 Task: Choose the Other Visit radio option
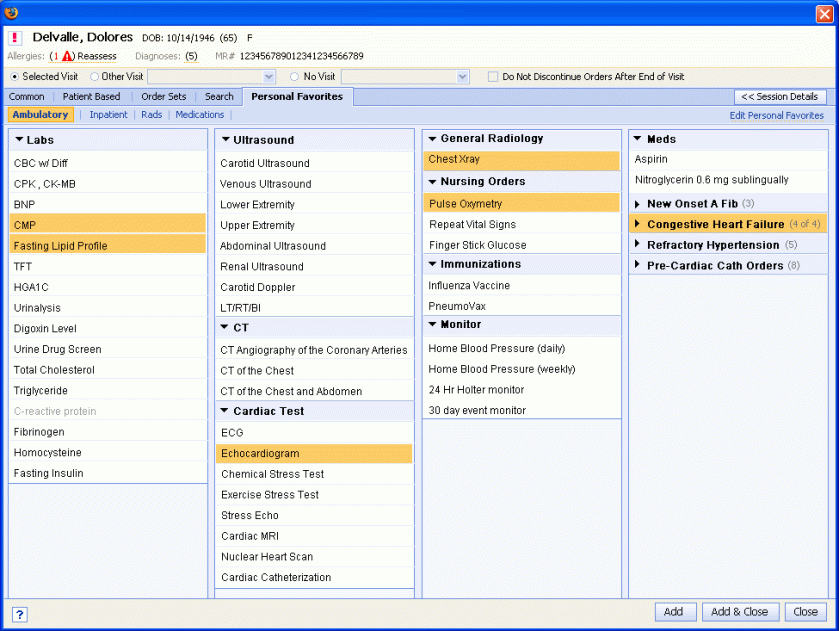[x=94, y=77]
